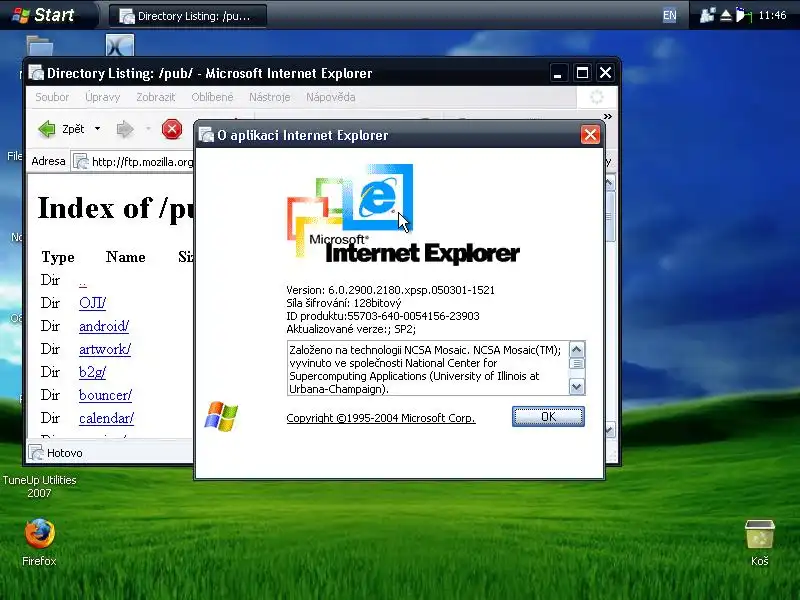The width and height of the screenshot is (800, 600).
Task: Click the green Zpět back arrow icon
Action: (47, 129)
